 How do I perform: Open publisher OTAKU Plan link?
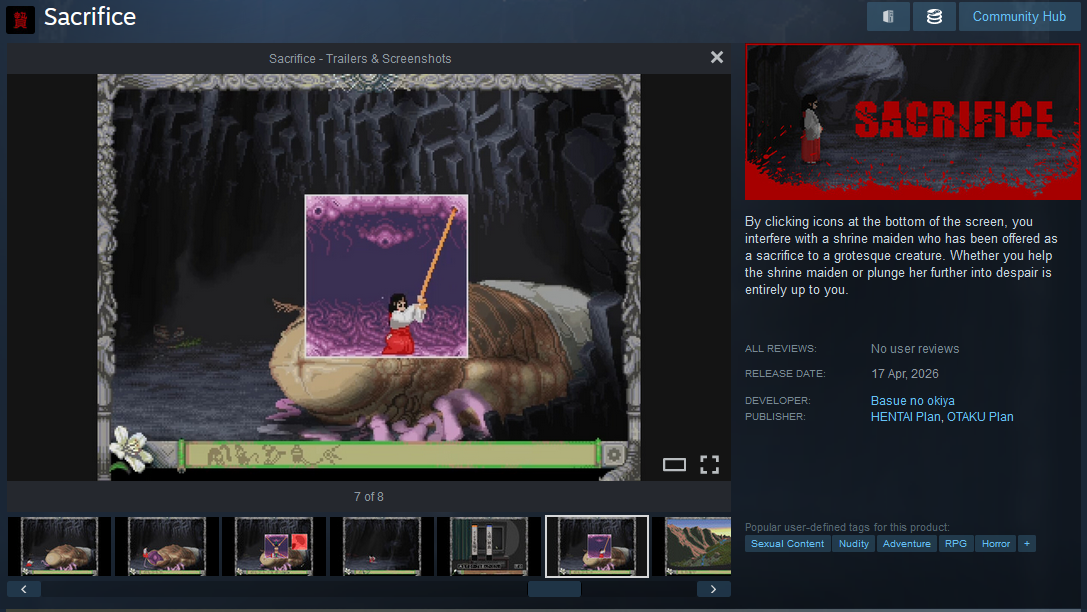980,417
